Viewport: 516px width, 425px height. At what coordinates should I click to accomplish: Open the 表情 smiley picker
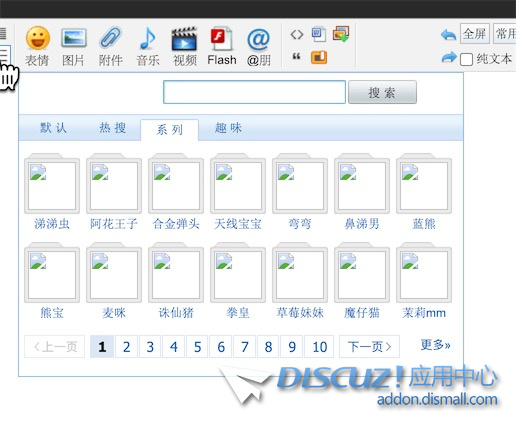[37, 46]
